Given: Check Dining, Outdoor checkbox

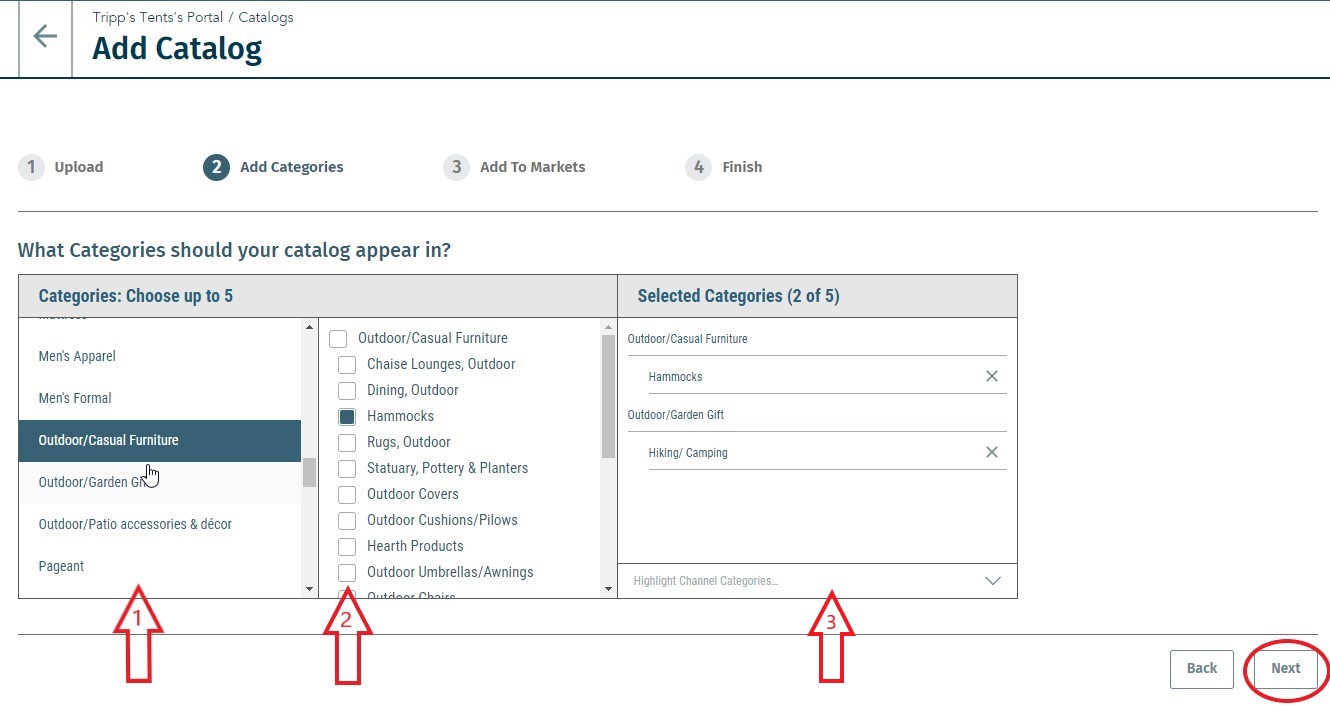Looking at the screenshot, I should point(347,390).
